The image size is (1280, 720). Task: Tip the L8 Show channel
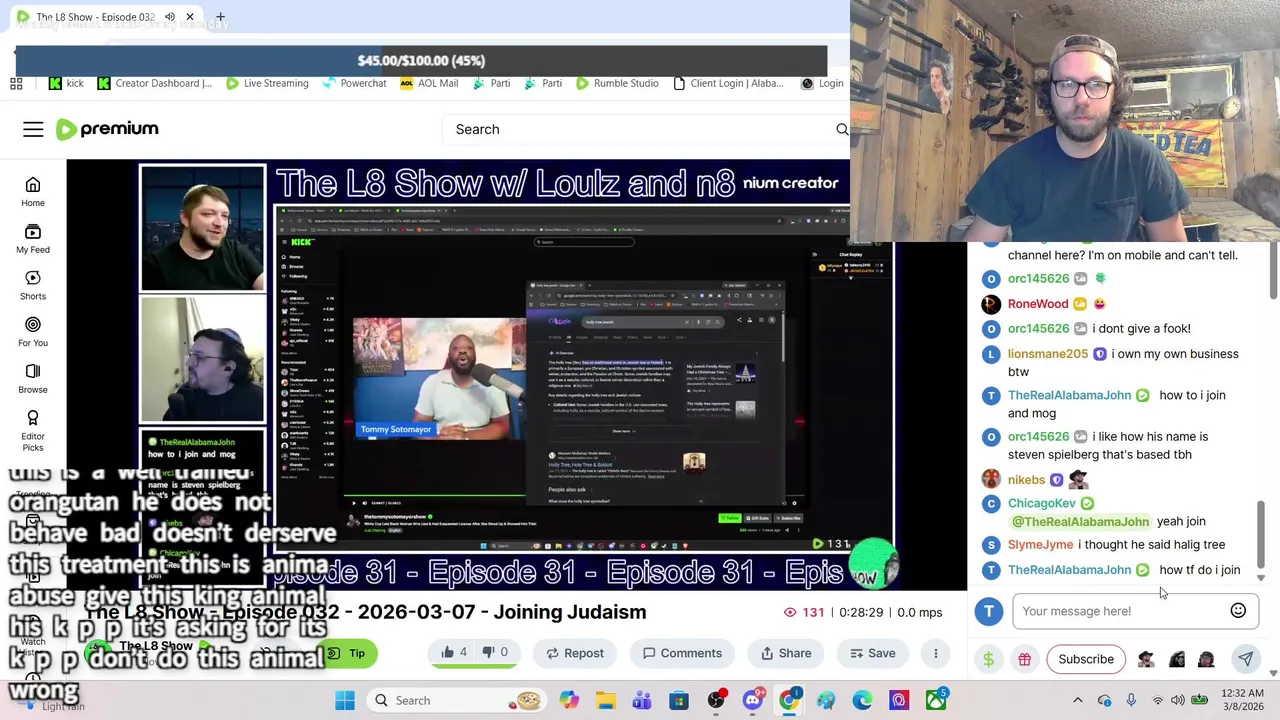coord(349,653)
